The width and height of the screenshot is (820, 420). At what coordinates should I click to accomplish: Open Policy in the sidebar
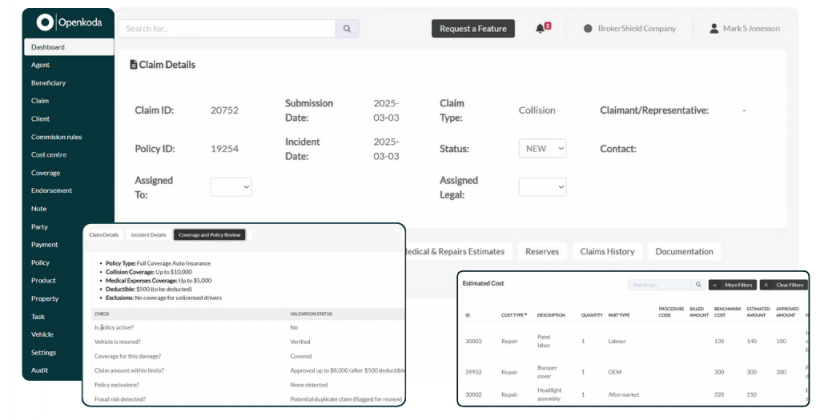[x=40, y=263]
